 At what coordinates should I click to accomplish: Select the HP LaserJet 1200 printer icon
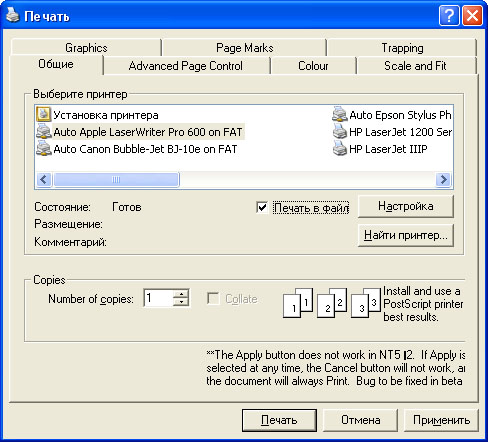pyautogui.click(x=340, y=131)
